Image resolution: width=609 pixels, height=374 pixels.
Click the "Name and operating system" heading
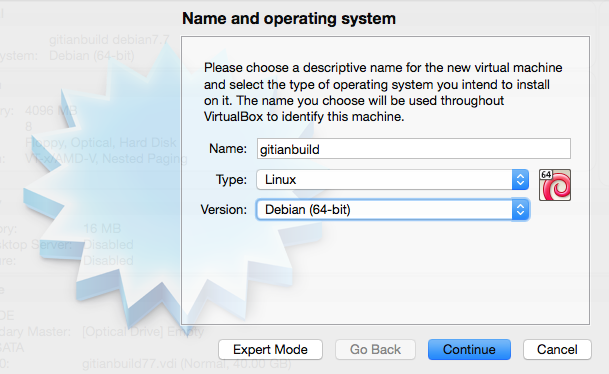click(289, 19)
